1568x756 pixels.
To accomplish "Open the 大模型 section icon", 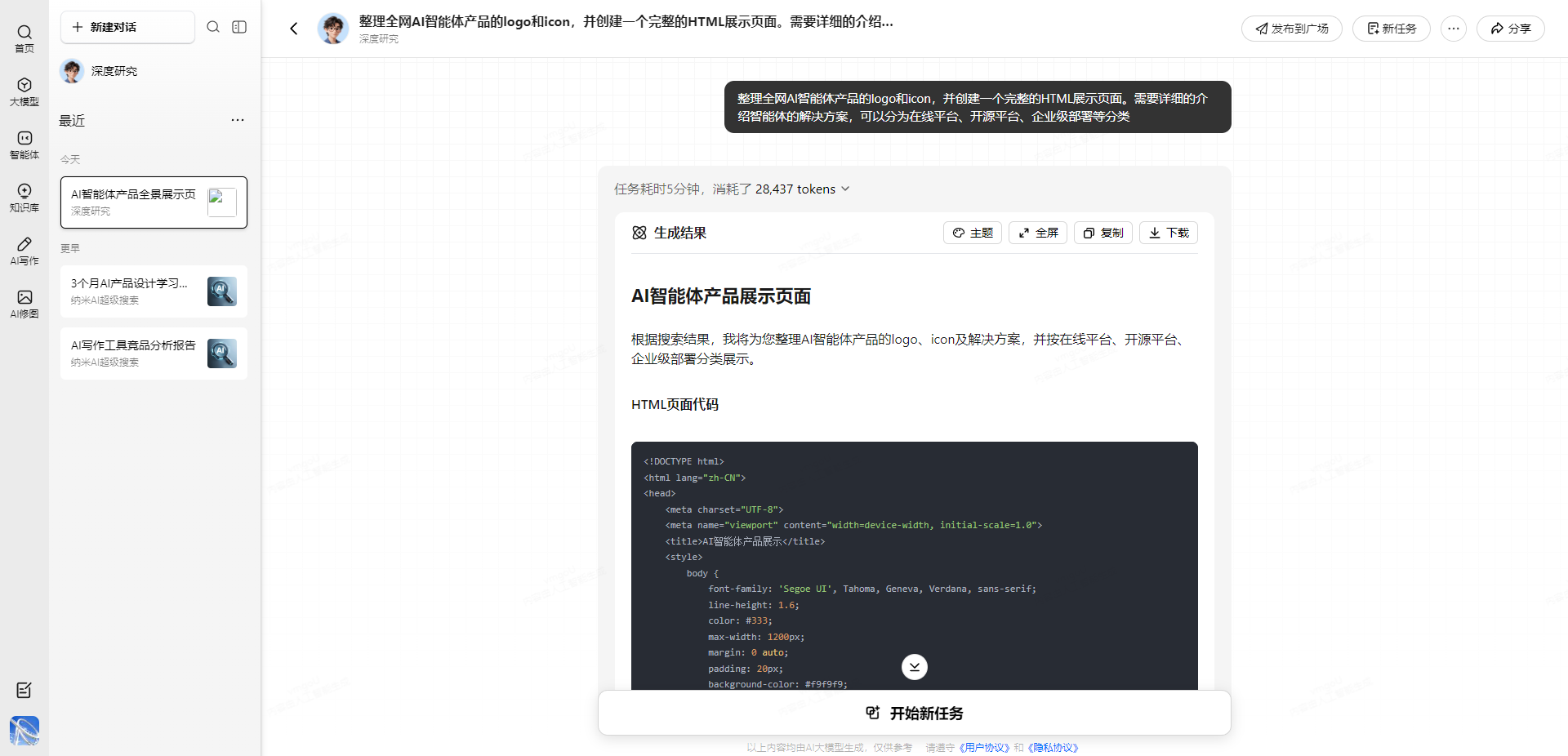I will 24,91.
